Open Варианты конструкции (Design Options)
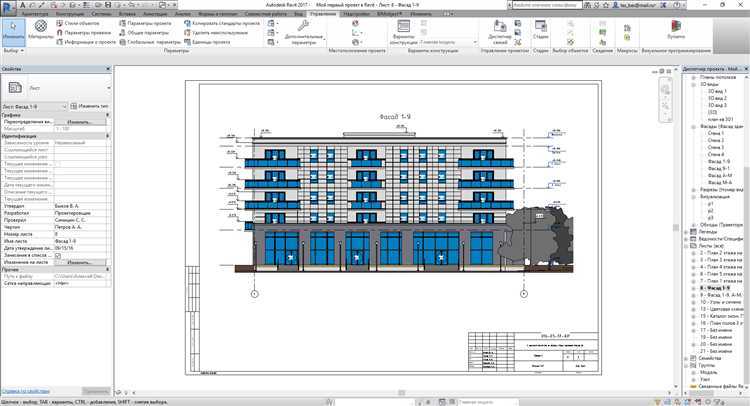Image resolution: width=750 pixels, height=406 pixels. pos(403,33)
